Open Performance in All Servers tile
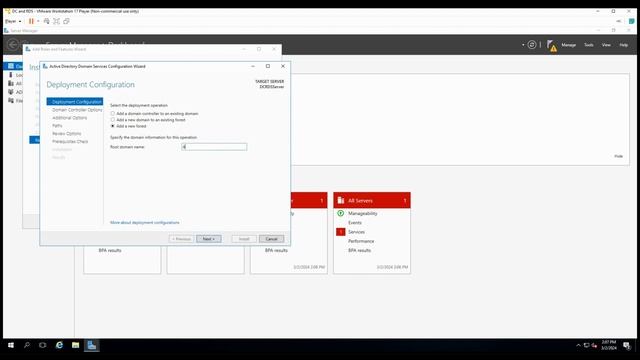Viewport: 640px width, 360px height. 361,241
